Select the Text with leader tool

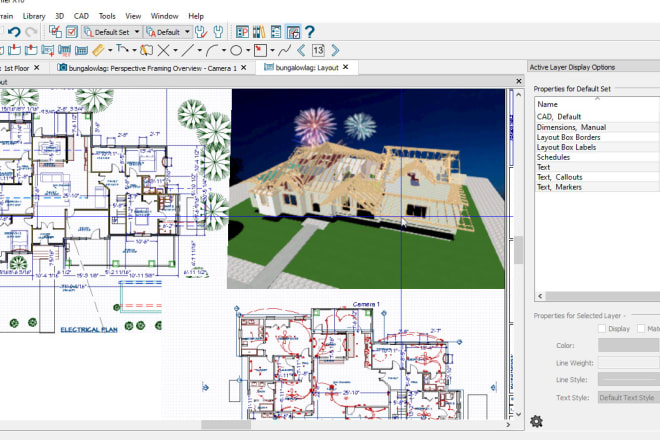tap(122, 51)
